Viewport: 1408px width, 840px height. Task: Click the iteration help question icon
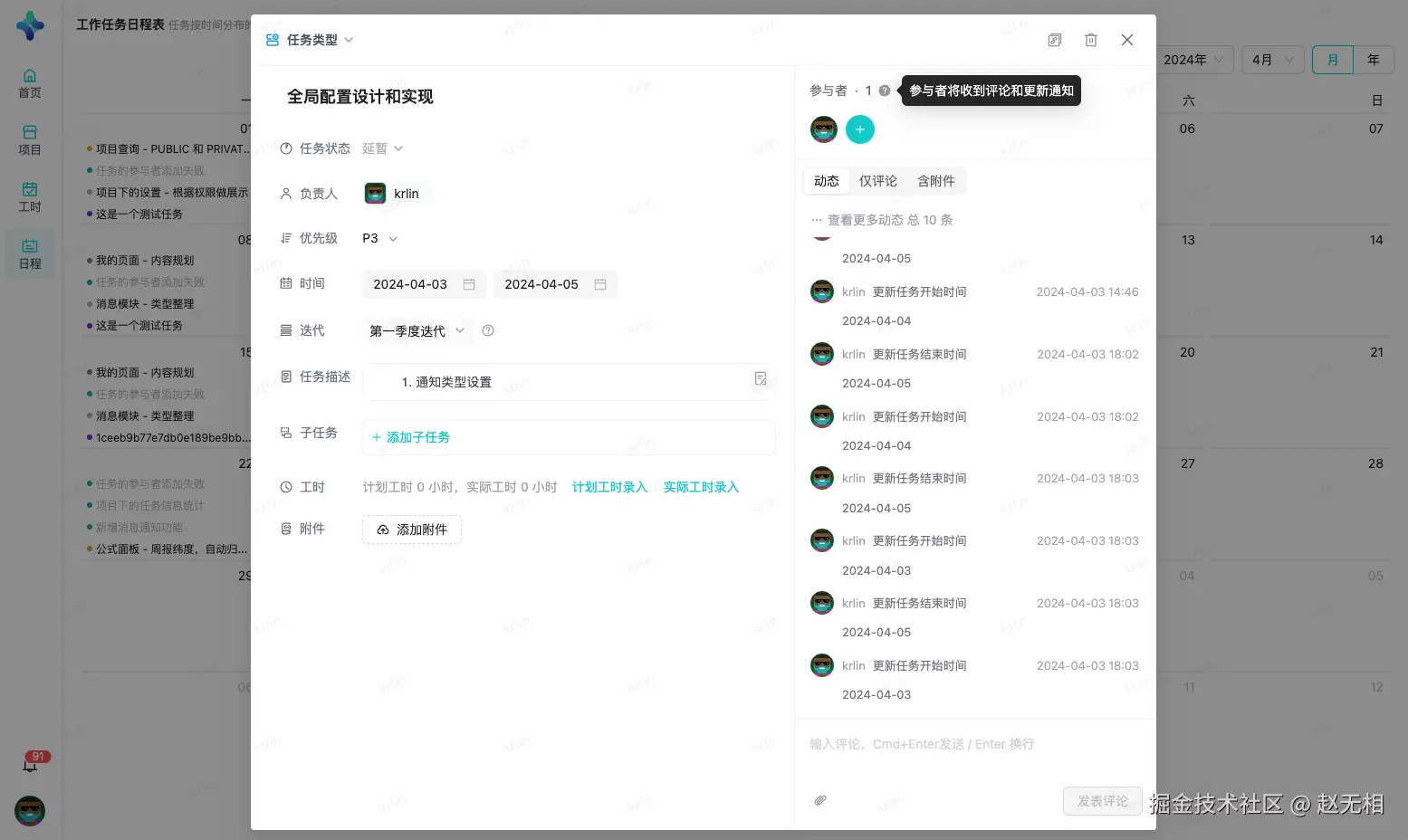(x=488, y=330)
